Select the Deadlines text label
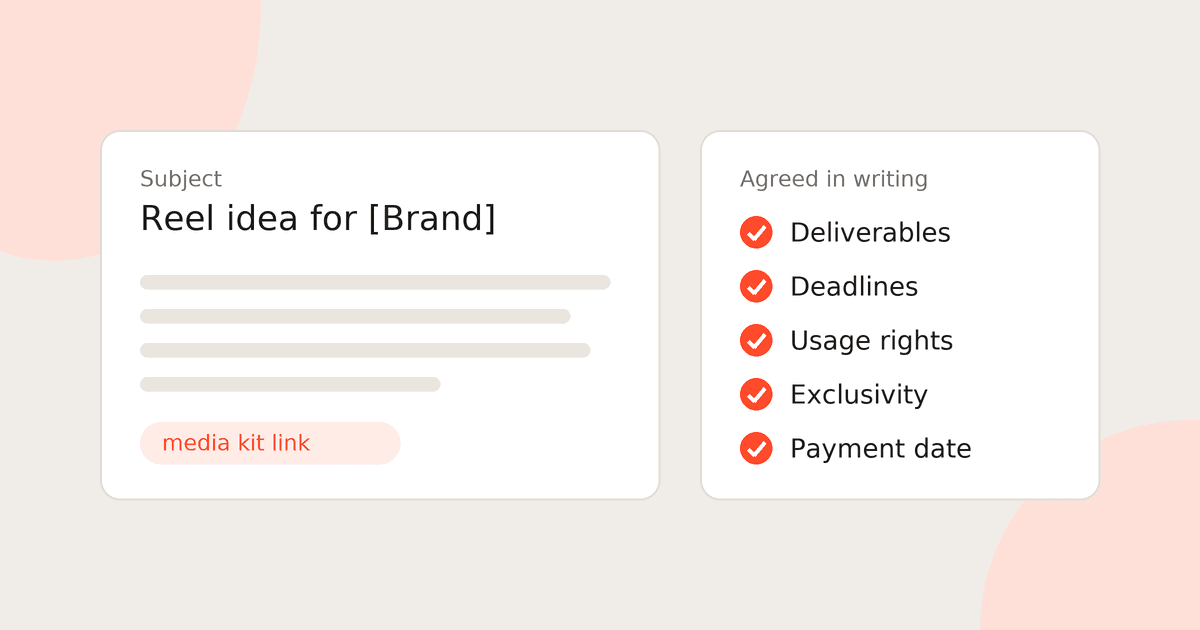 tap(854, 286)
